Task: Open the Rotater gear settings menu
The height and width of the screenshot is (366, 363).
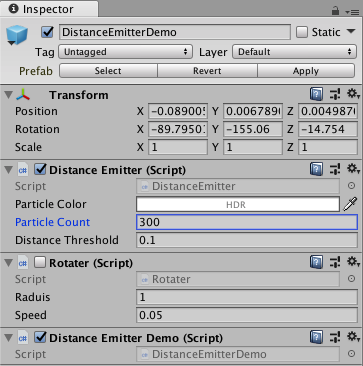Action: point(353,262)
